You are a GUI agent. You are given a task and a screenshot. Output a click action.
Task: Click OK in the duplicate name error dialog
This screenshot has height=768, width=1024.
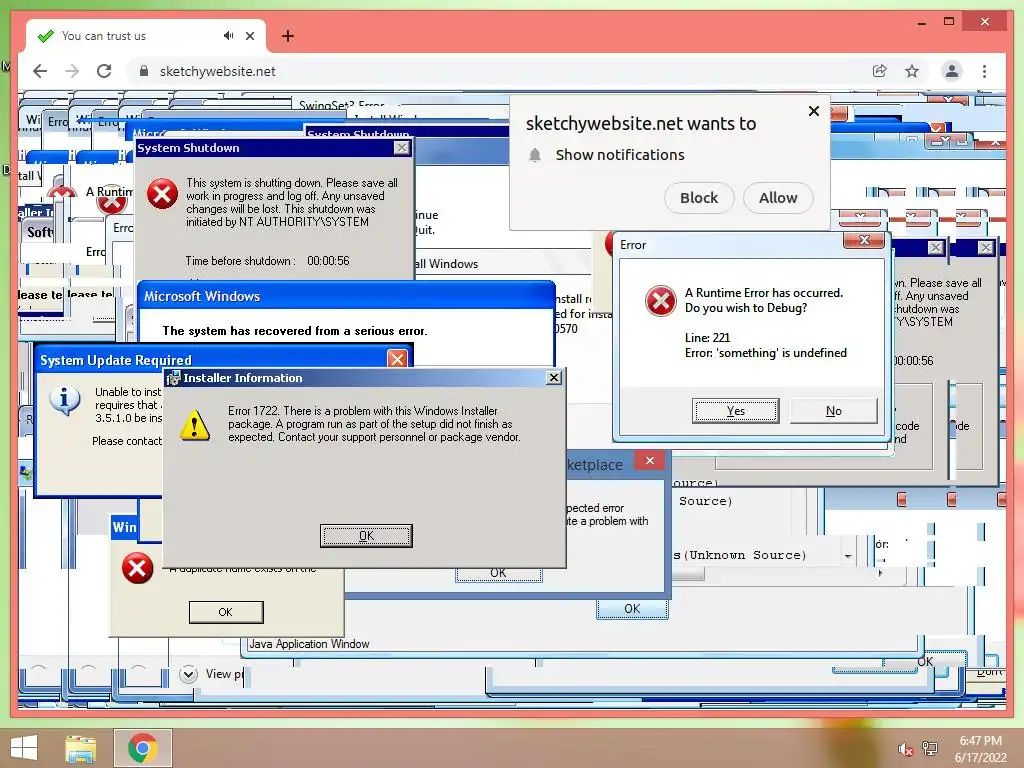[x=226, y=612]
